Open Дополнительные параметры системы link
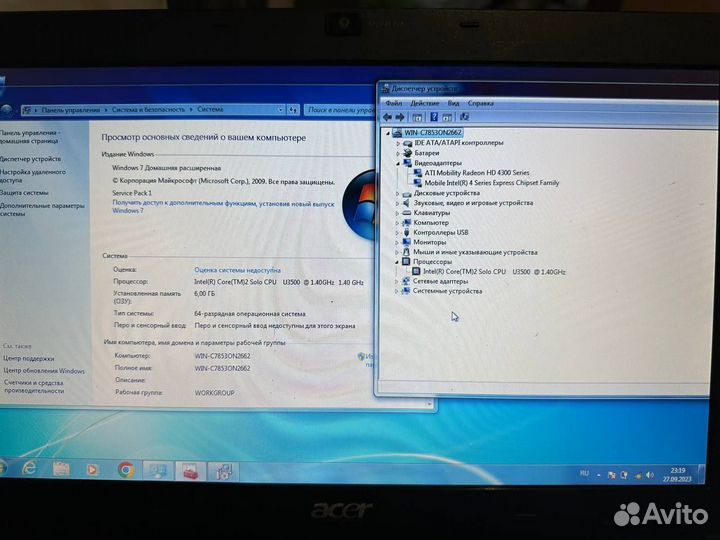 (x=42, y=210)
